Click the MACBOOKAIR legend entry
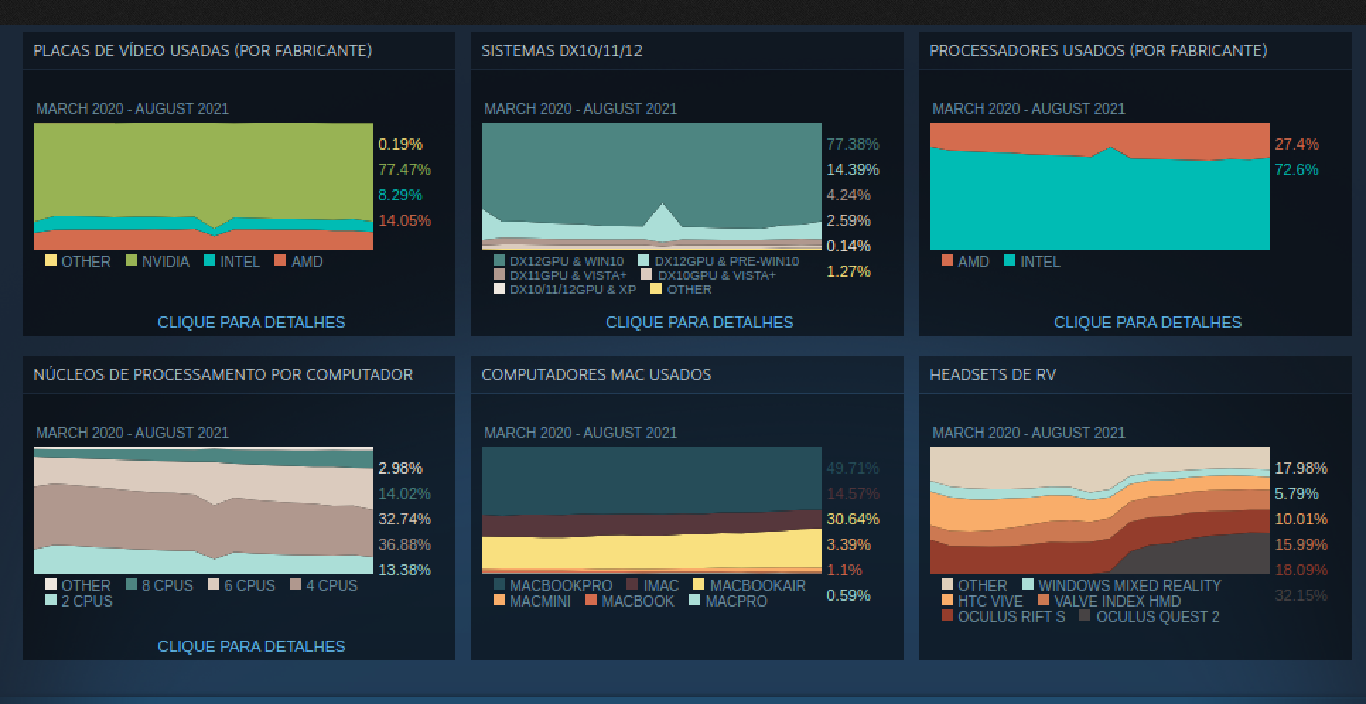 point(749,585)
